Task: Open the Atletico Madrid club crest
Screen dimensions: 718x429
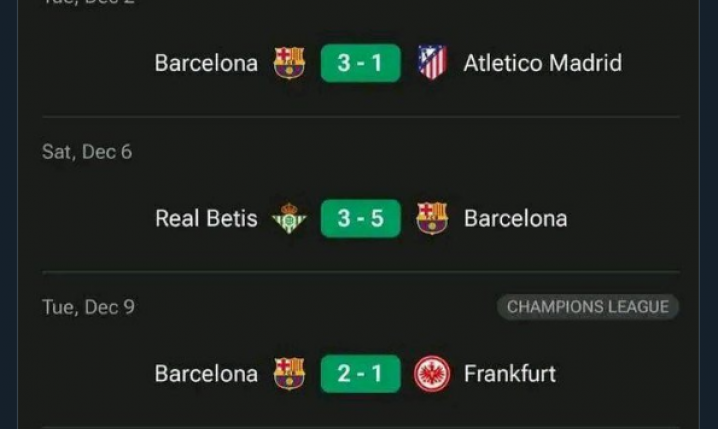Action: pos(432,63)
